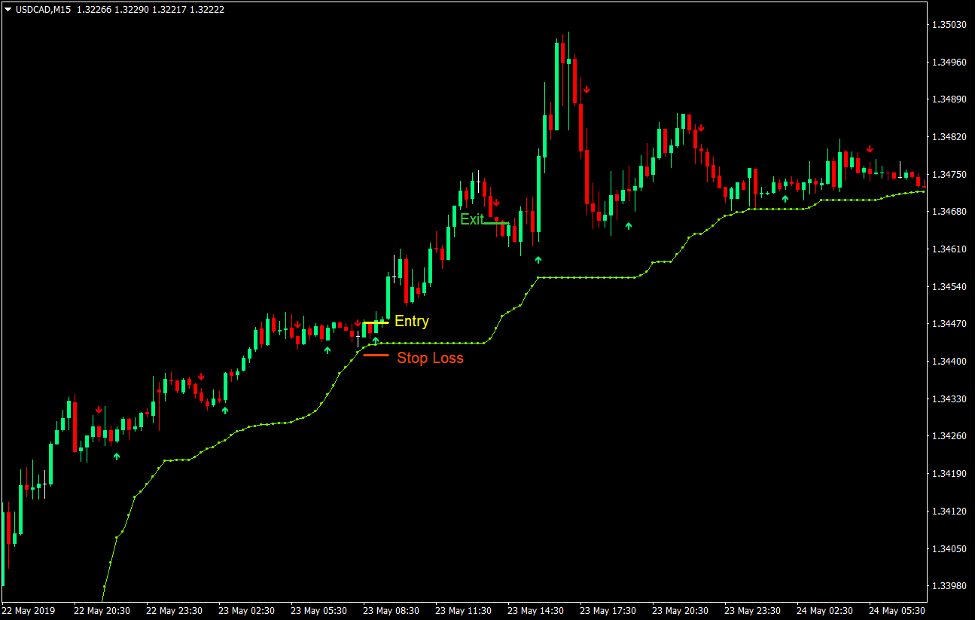Click the red down arrow near the Exit label

pos(496,202)
